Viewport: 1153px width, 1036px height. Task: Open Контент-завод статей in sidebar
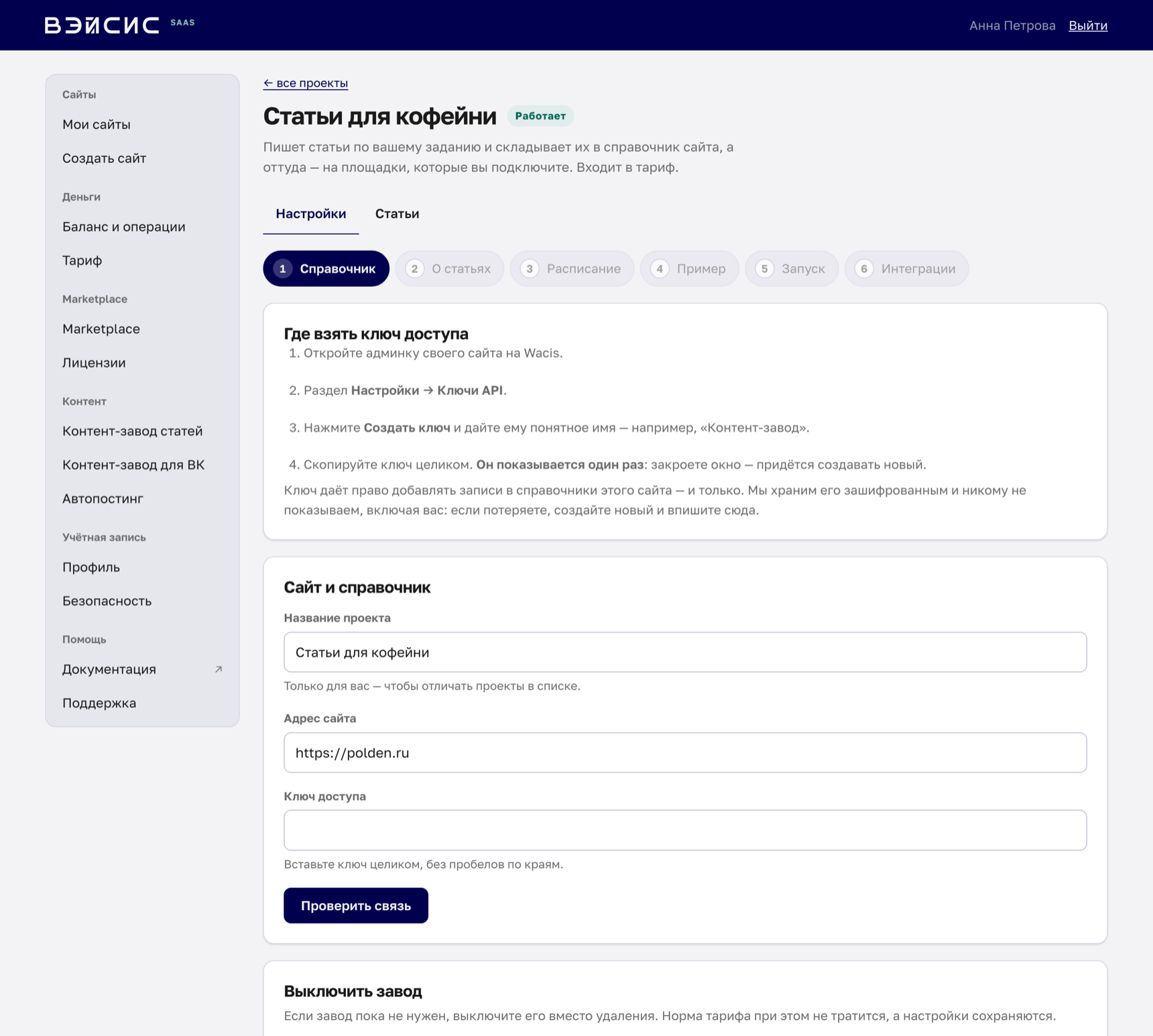click(142, 431)
